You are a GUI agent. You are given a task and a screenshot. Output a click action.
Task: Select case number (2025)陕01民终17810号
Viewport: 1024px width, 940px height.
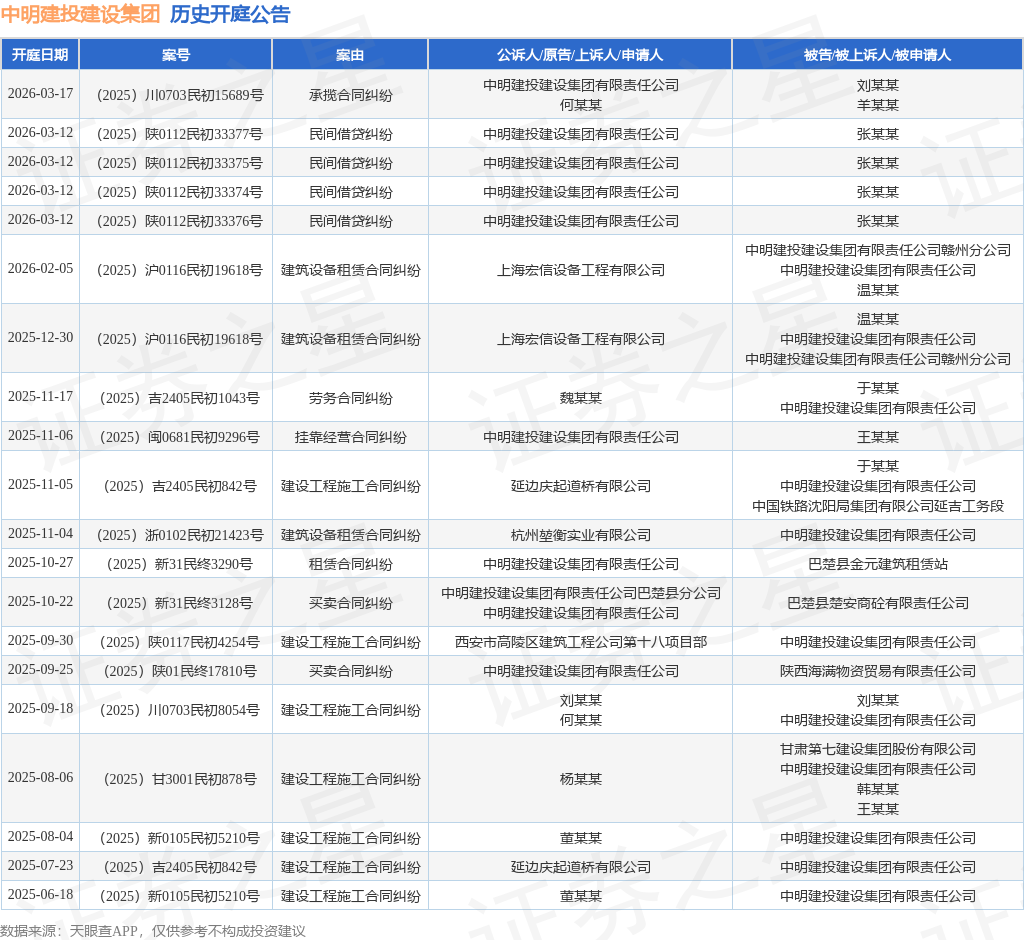coord(180,671)
